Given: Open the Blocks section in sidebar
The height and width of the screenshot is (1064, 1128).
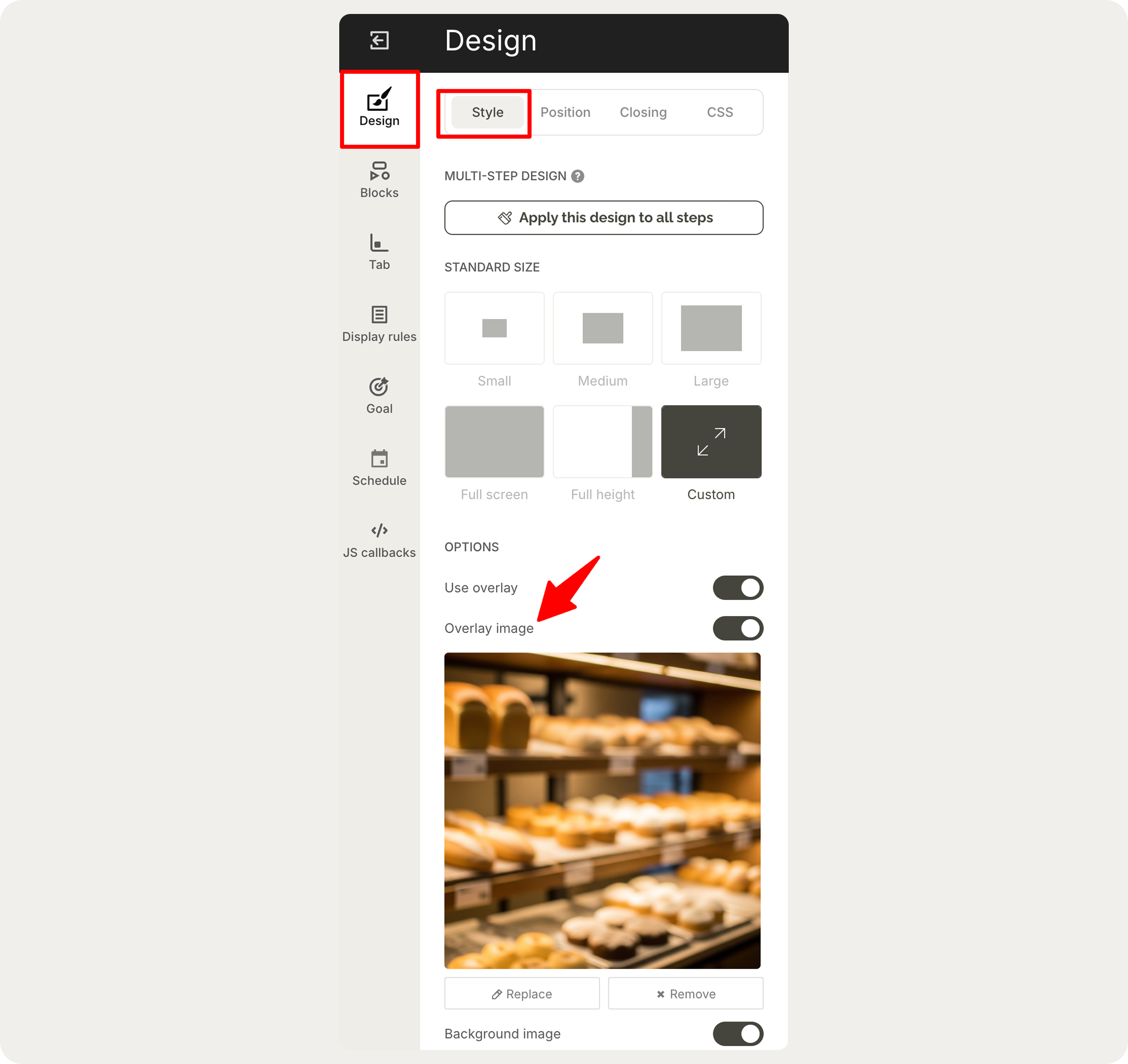Looking at the screenshot, I should tap(379, 180).
